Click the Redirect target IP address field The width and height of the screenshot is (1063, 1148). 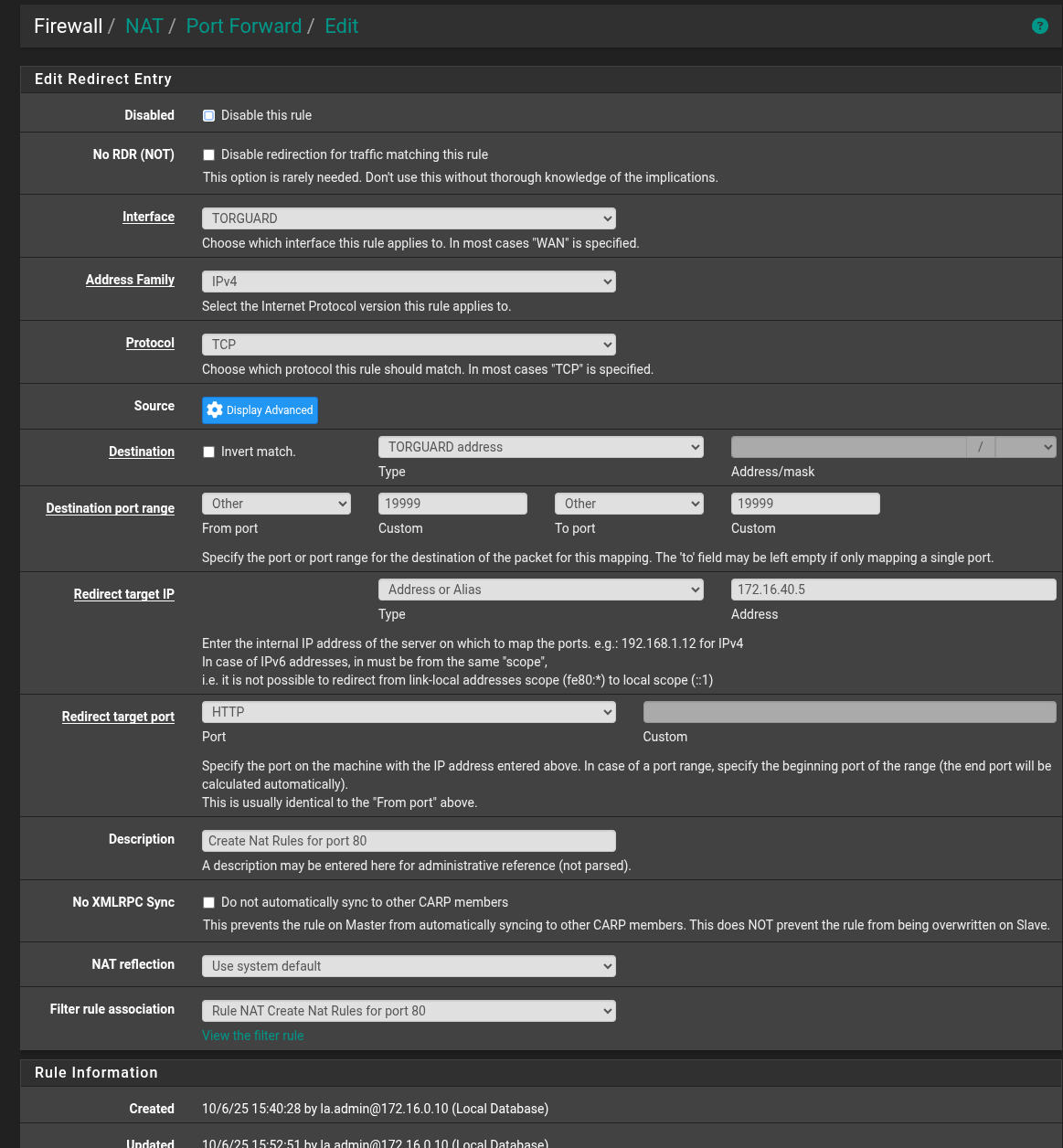coord(892,590)
